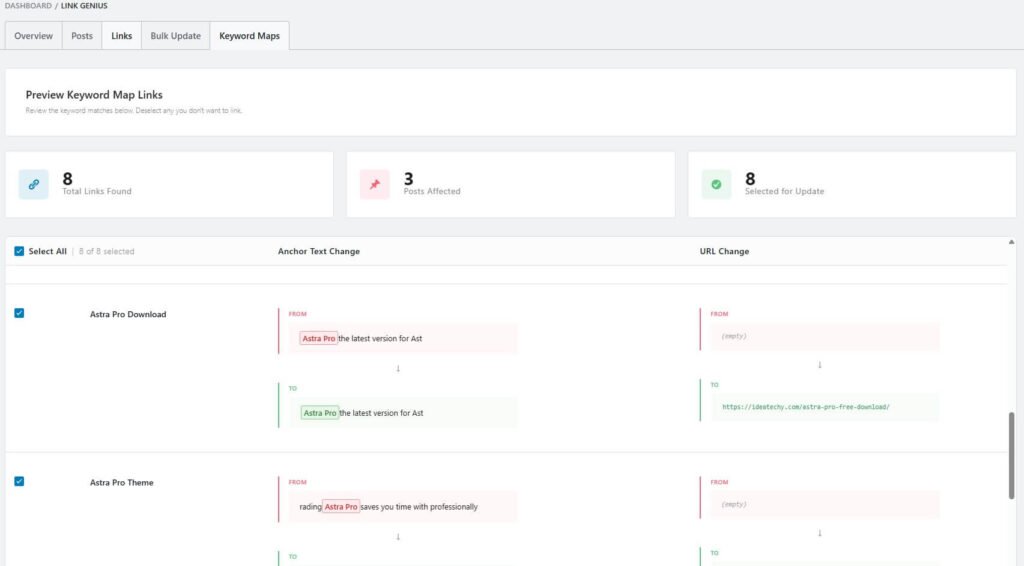
Task: Click the Dashboard breadcrumb link
Action: click(28, 6)
